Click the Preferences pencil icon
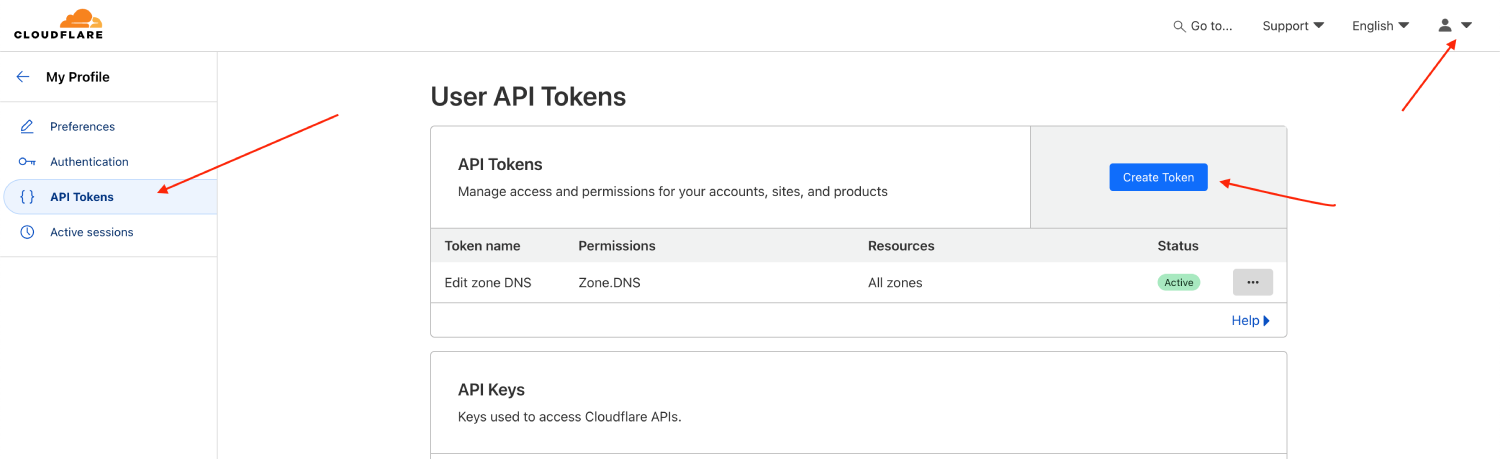 [28, 127]
